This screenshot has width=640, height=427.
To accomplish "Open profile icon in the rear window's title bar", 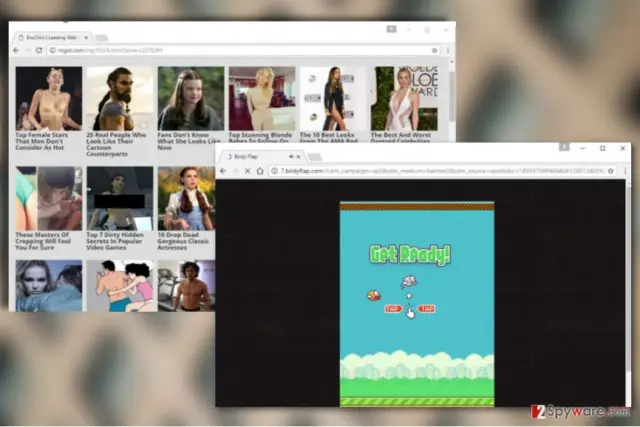I will pos(391,29).
